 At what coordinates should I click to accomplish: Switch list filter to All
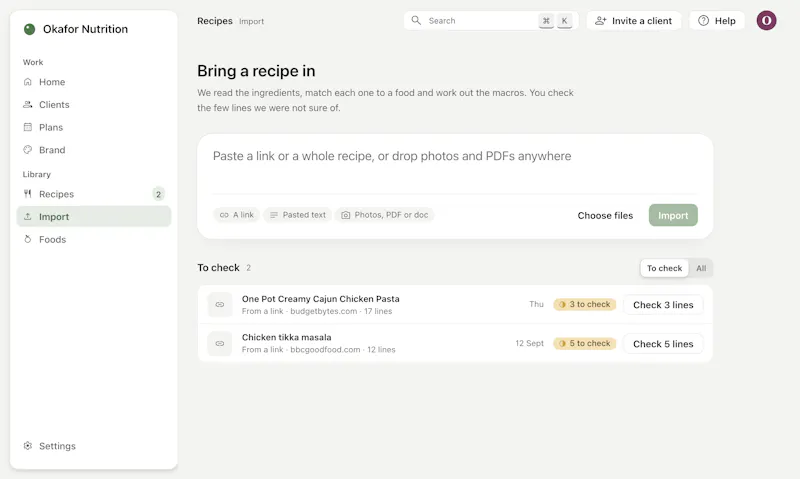coord(701,268)
